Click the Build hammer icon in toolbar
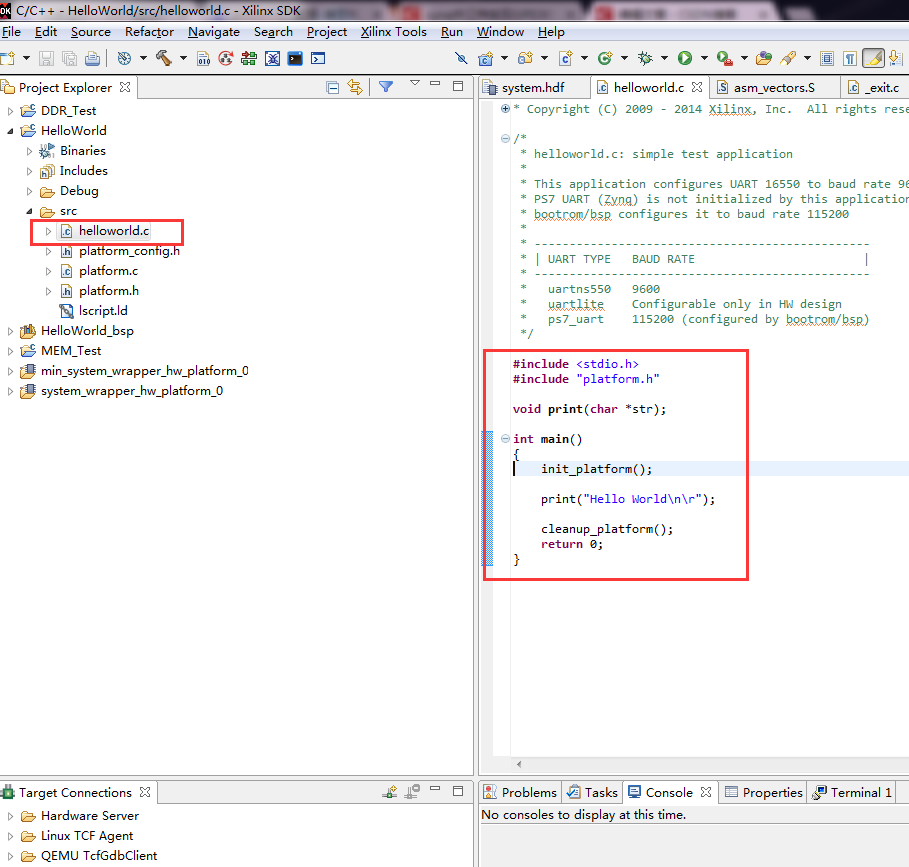This screenshot has height=867, width=909. [x=164, y=58]
